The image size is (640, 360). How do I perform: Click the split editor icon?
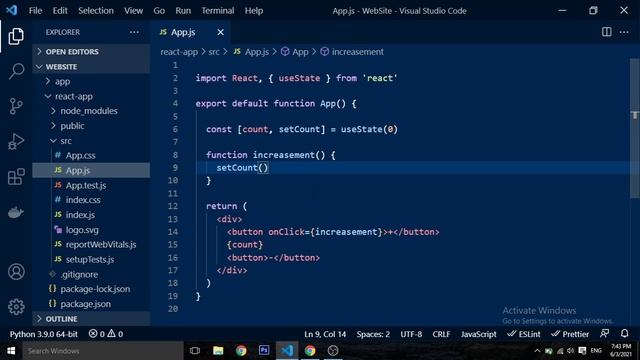pos(607,32)
